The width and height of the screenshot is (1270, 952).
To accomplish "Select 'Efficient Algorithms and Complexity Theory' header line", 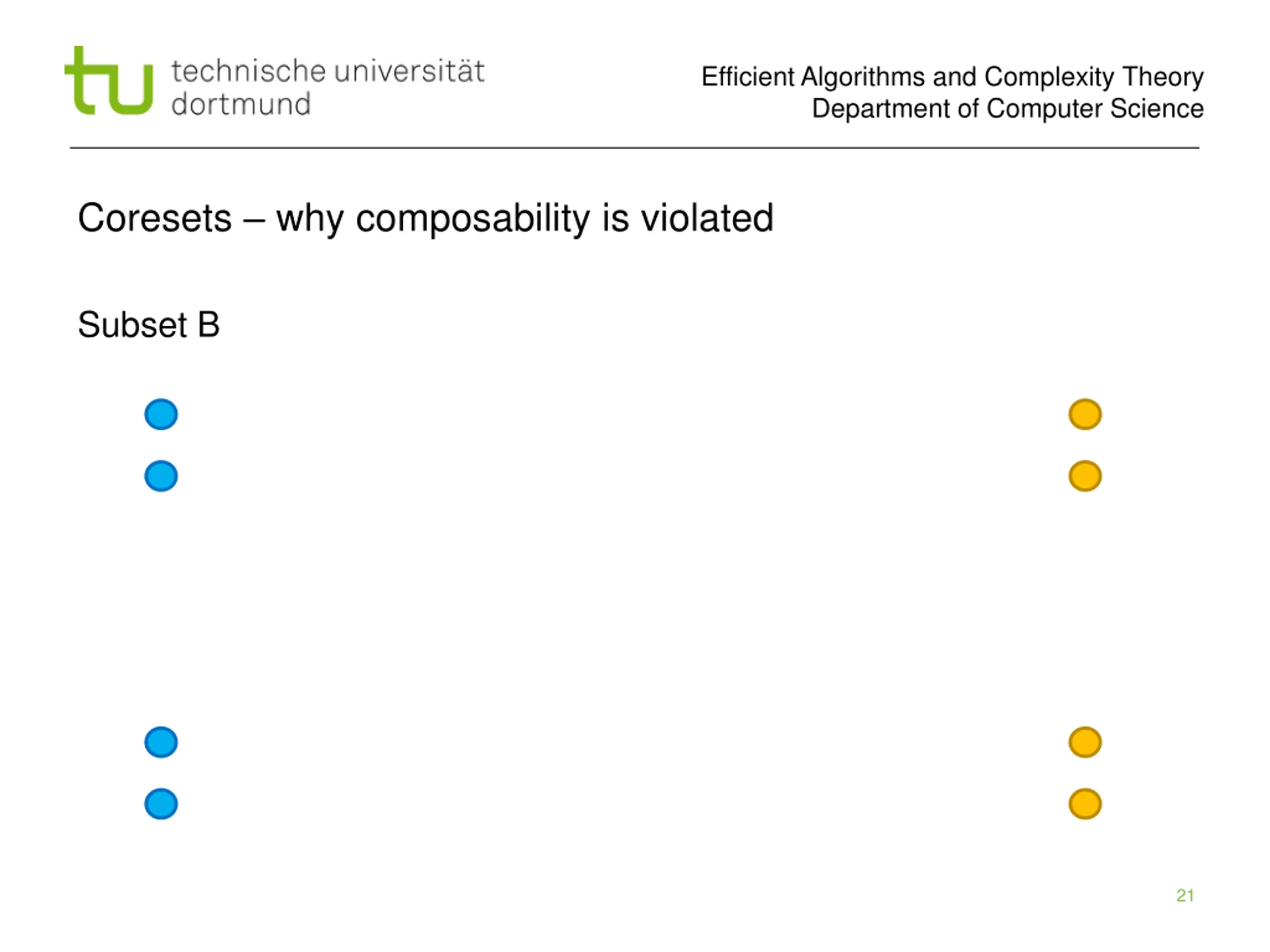I will pos(952,77).
